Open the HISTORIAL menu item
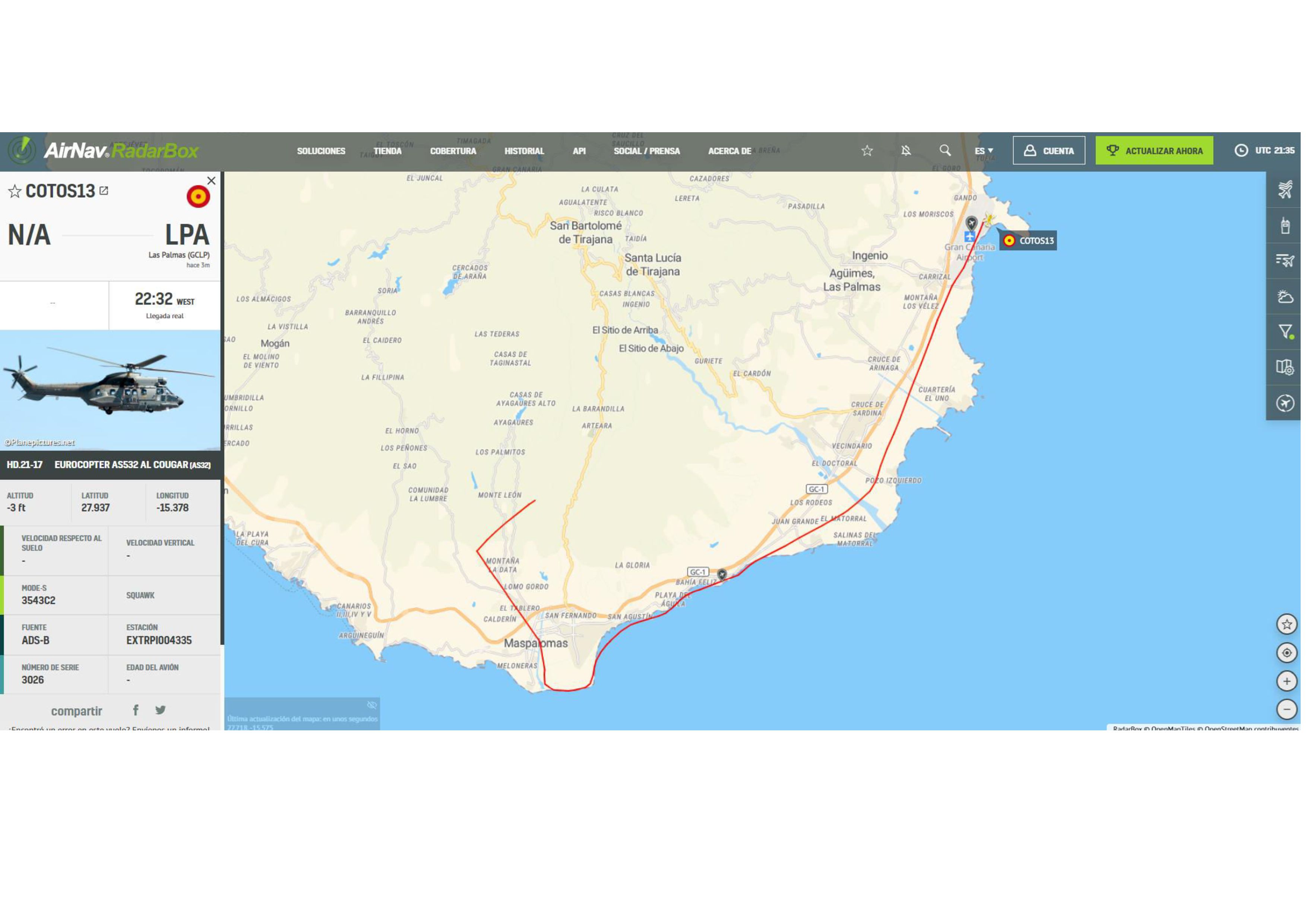This screenshot has width=1307, height=924. pyautogui.click(x=524, y=151)
